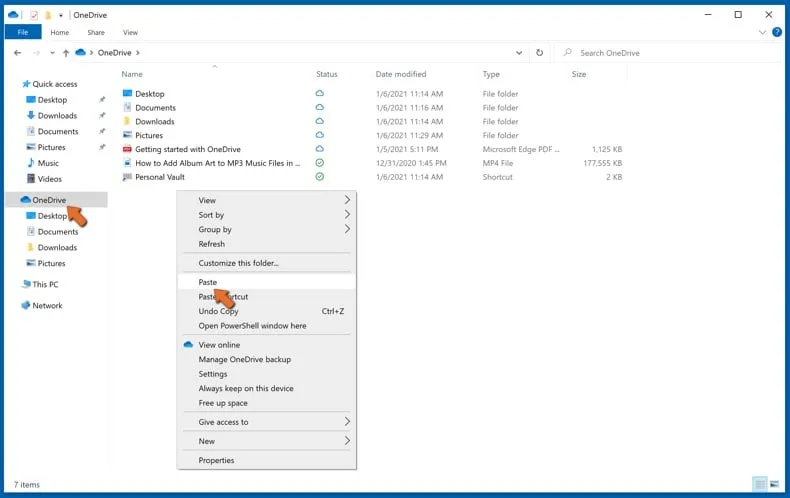Choose Free up space
This screenshot has width=790, height=498.
point(267,403)
